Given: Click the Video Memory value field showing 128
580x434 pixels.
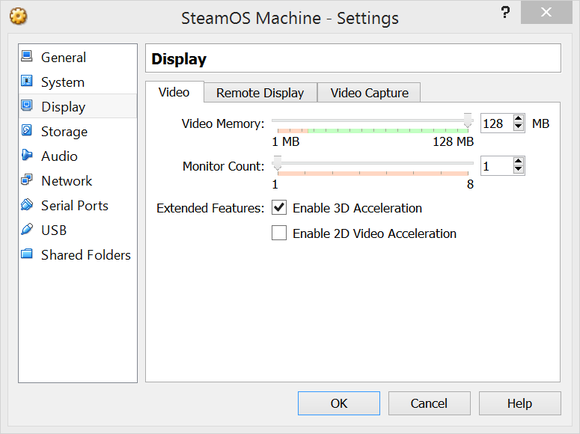Looking at the screenshot, I should pyautogui.click(x=497, y=123).
